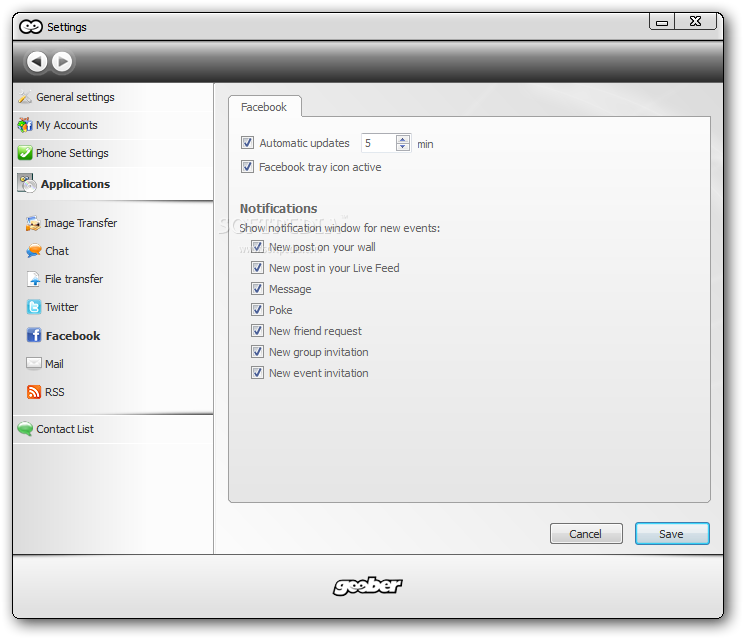The width and height of the screenshot is (744, 639).
Task: Click the My Accounts icon
Action: pyautogui.click(x=25, y=125)
